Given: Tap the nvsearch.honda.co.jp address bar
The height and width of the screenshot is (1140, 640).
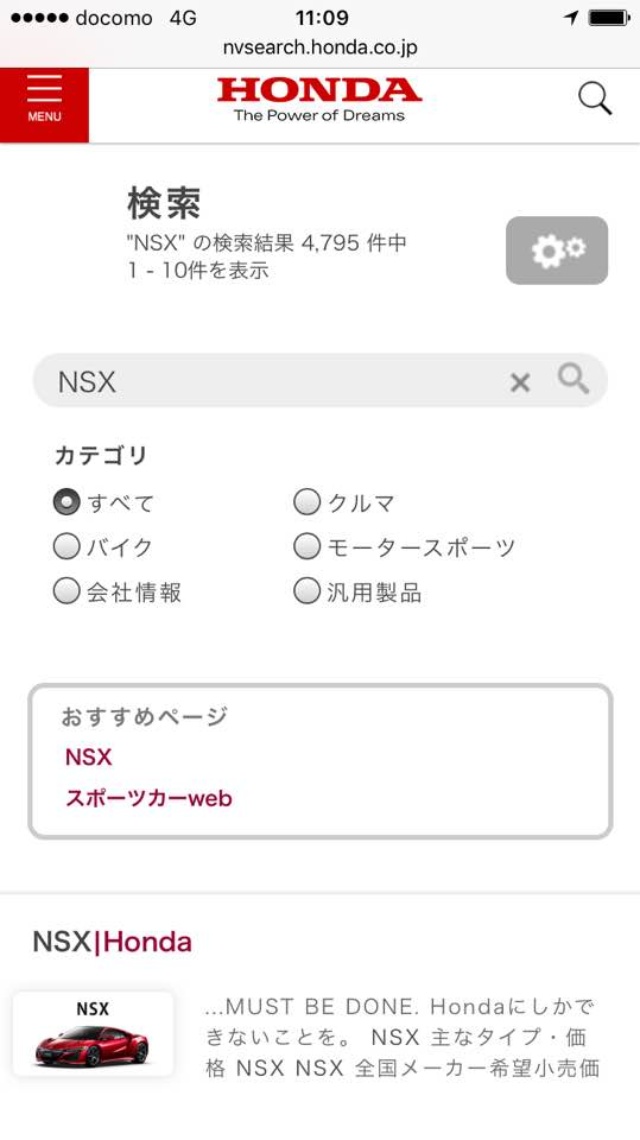Looking at the screenshot, I should pos(320,46).
